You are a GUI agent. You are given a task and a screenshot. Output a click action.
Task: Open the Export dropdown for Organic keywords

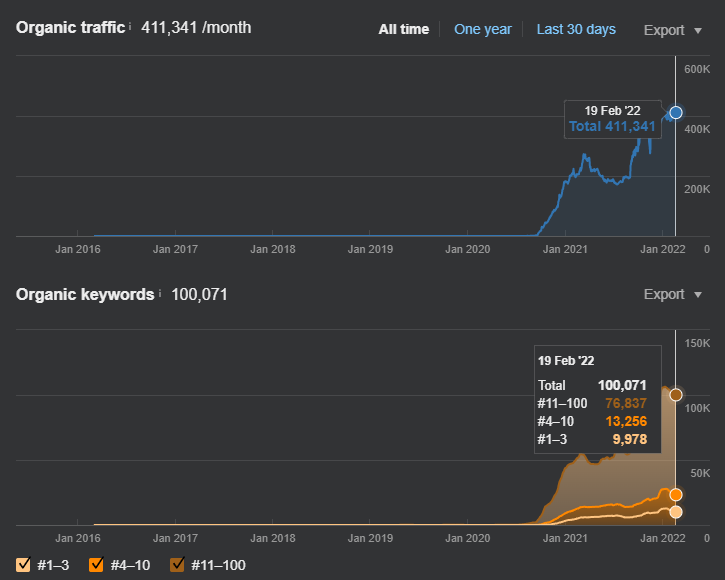[x=673, y=294]
